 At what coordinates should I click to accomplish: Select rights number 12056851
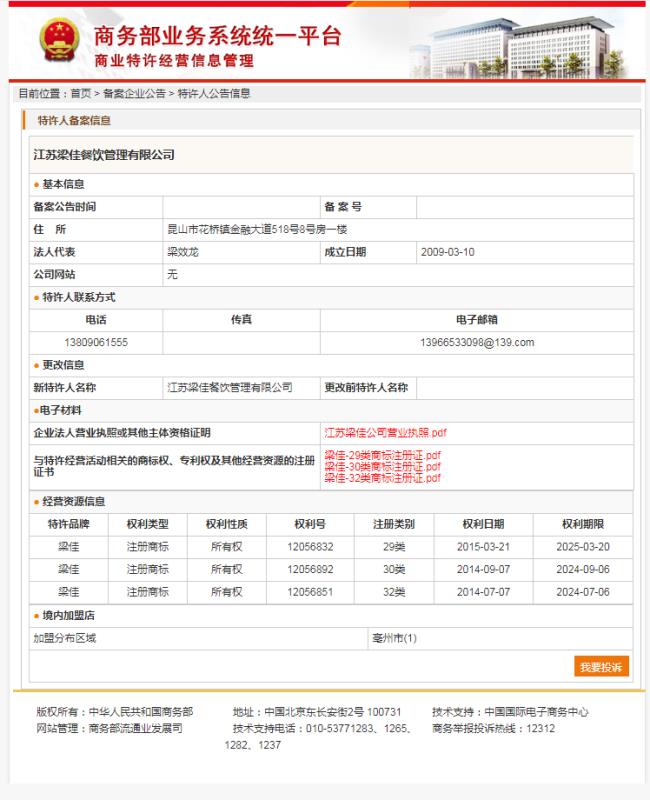tap(310, 592)
